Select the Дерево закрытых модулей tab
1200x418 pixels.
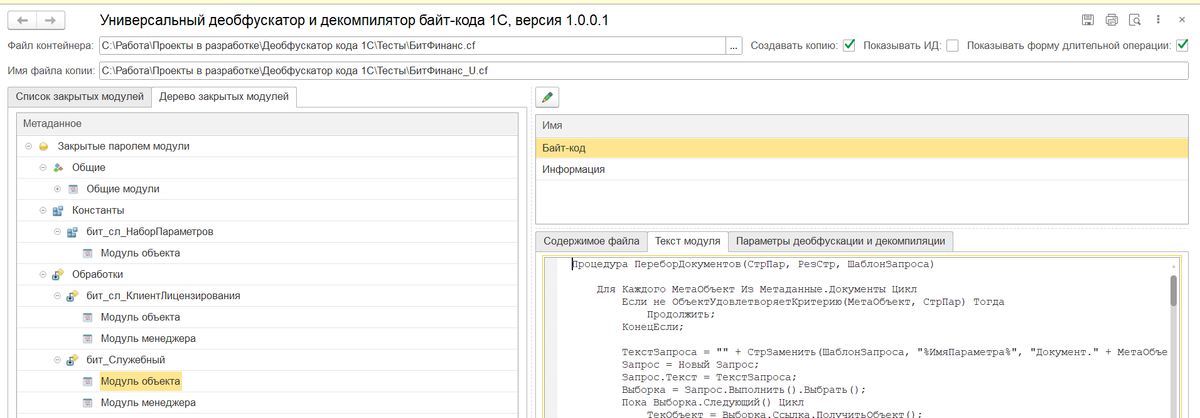coord(224,96)
